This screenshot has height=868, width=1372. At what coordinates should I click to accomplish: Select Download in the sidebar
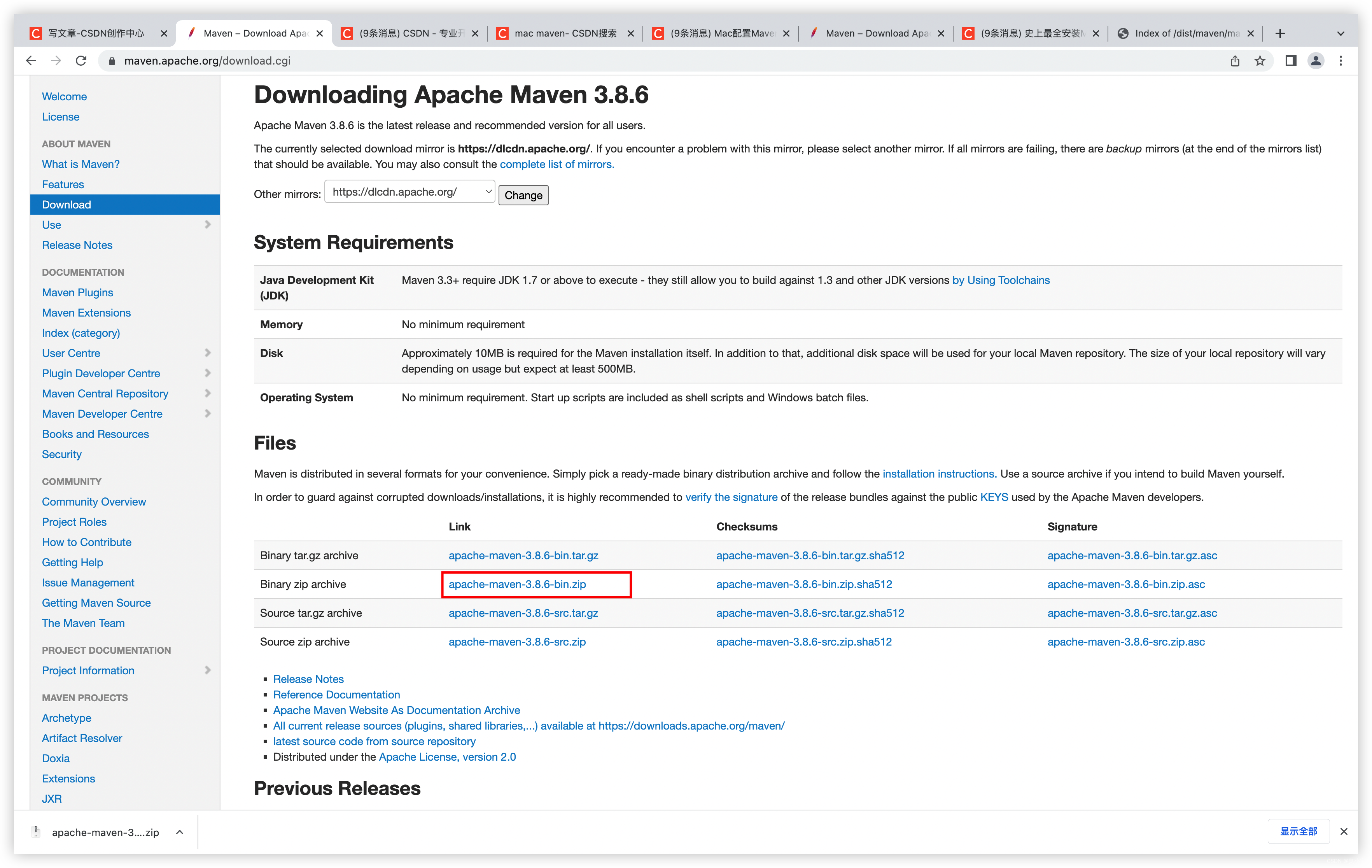125,205
